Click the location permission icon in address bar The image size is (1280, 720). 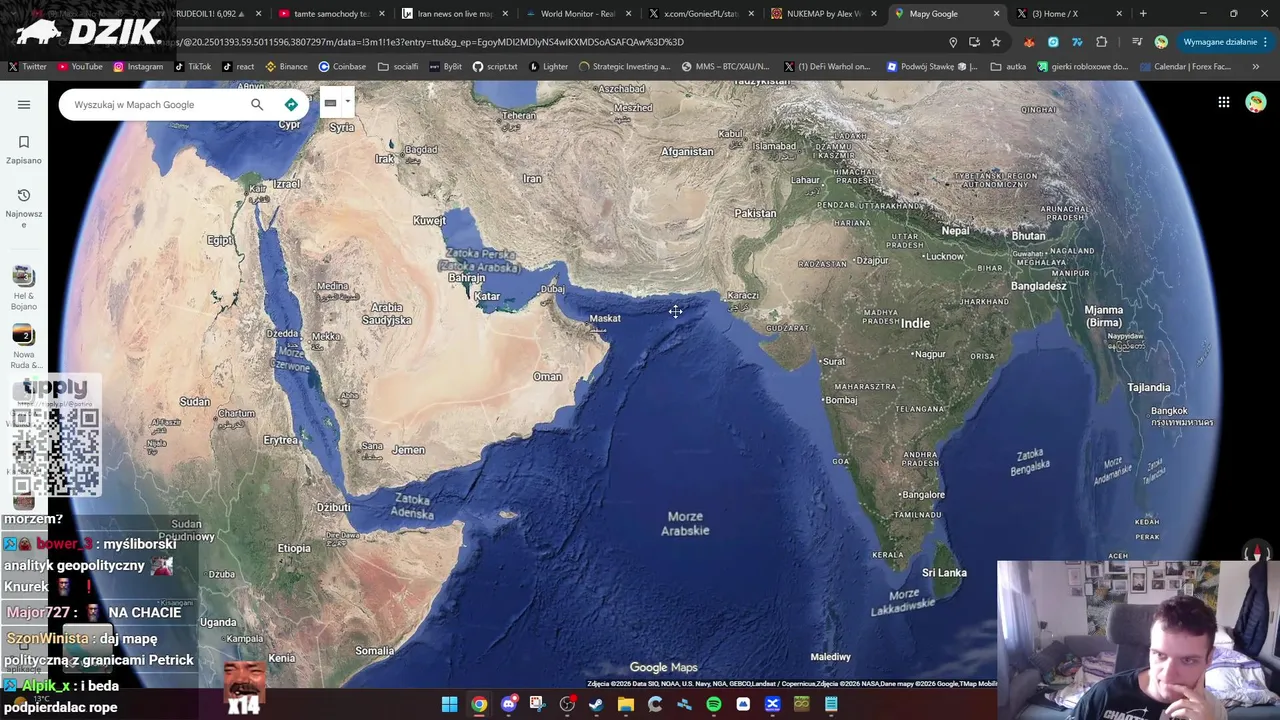953,42
